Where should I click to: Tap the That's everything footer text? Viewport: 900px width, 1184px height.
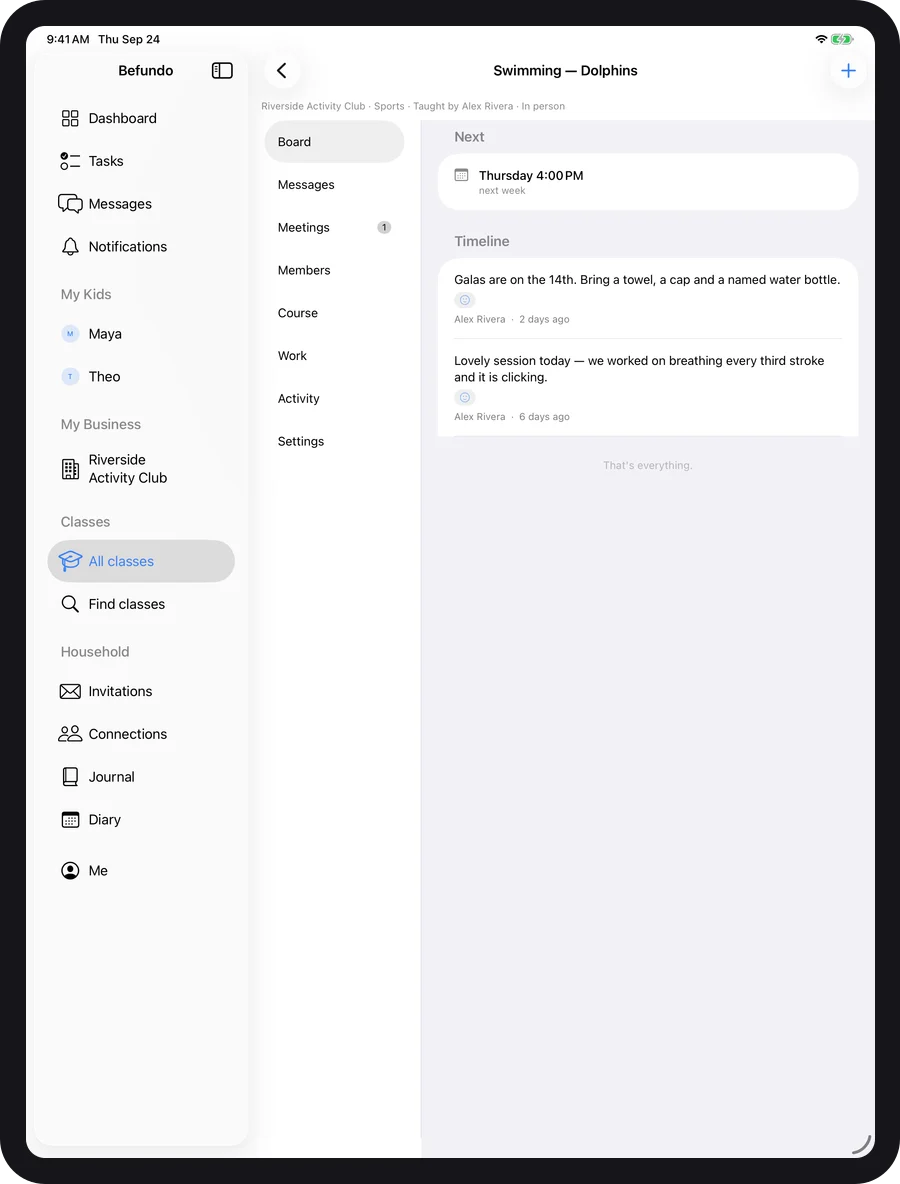point(648,465)
